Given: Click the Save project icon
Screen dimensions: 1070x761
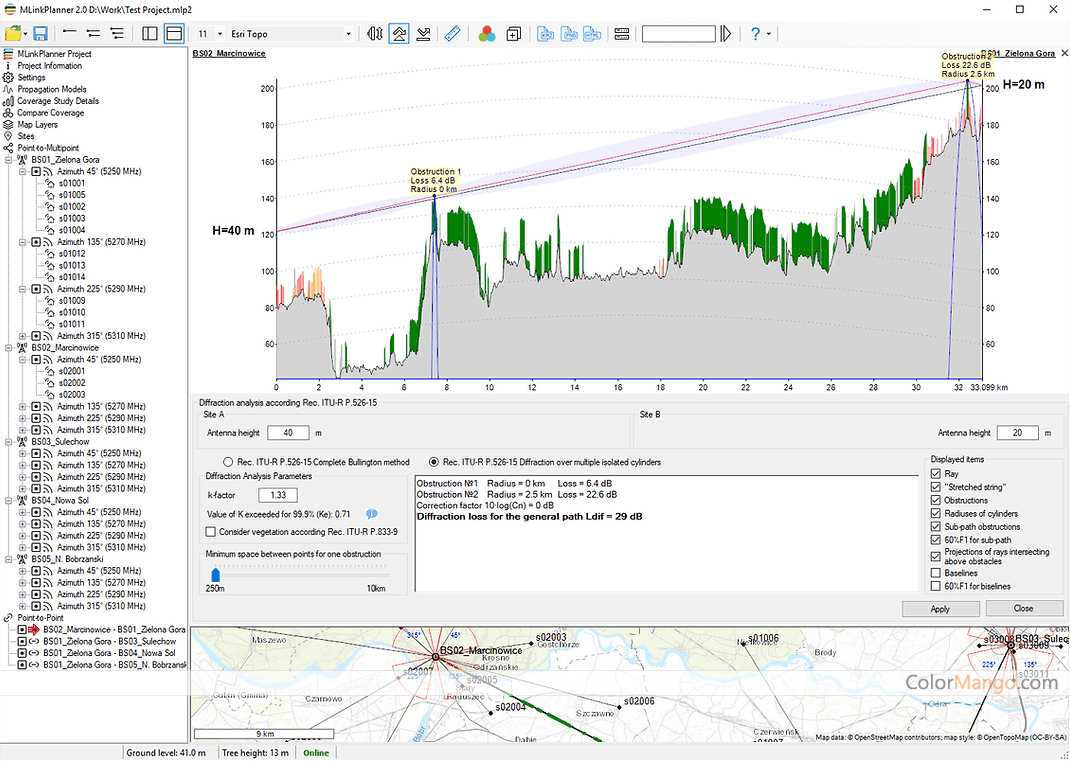Looking at the screenshot, I should (40, 34).
